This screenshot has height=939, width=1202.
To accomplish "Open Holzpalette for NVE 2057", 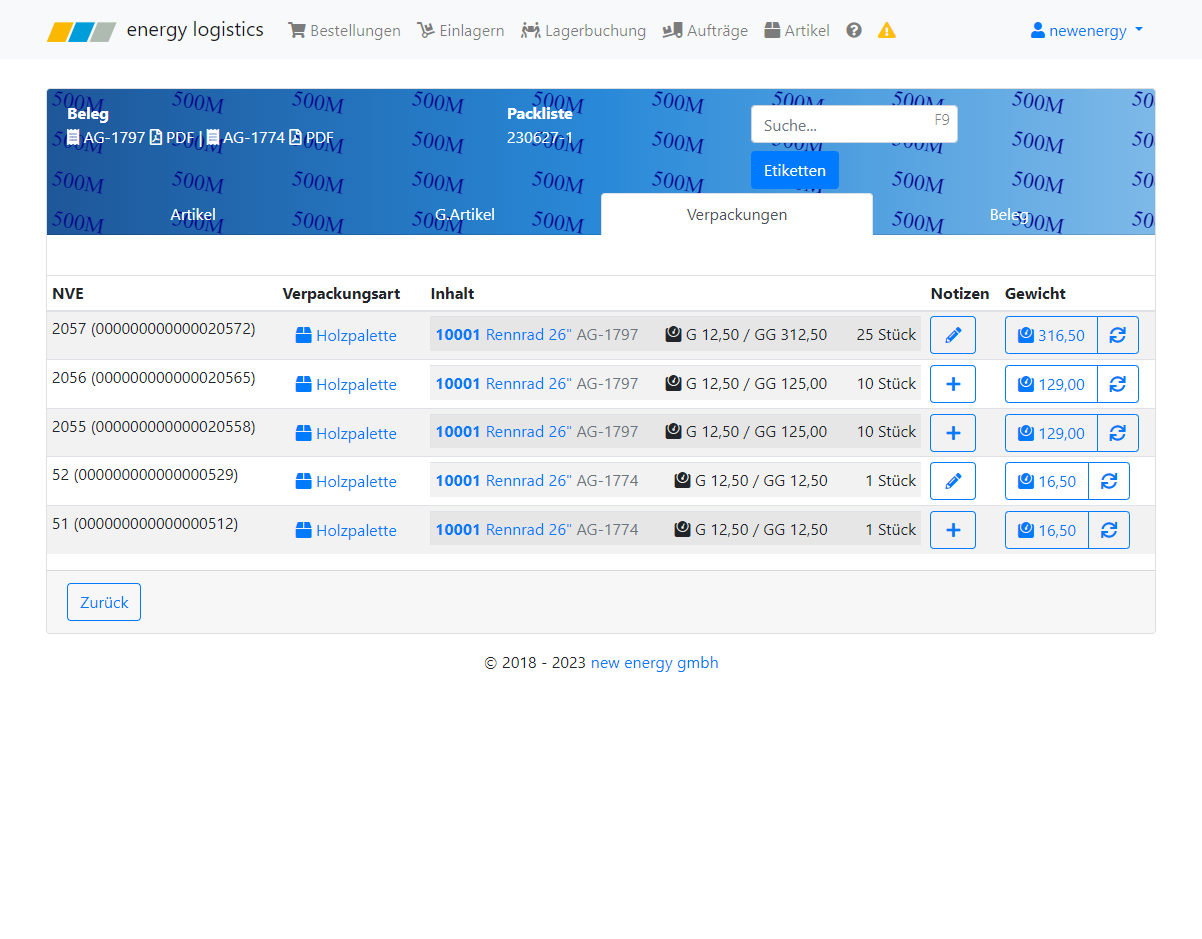I will [x=346, y=335].
